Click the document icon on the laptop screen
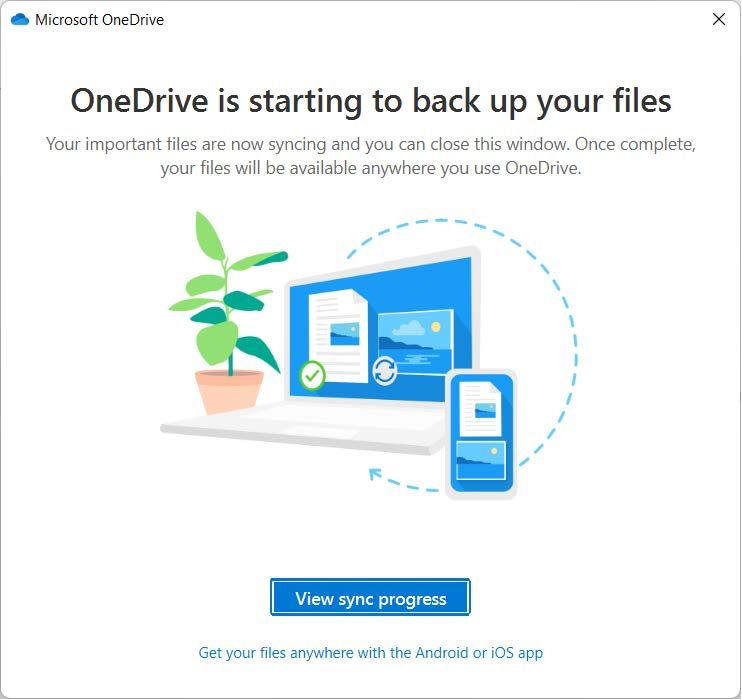The height and width of the screenshot is (700, 742). pos(338,336)
